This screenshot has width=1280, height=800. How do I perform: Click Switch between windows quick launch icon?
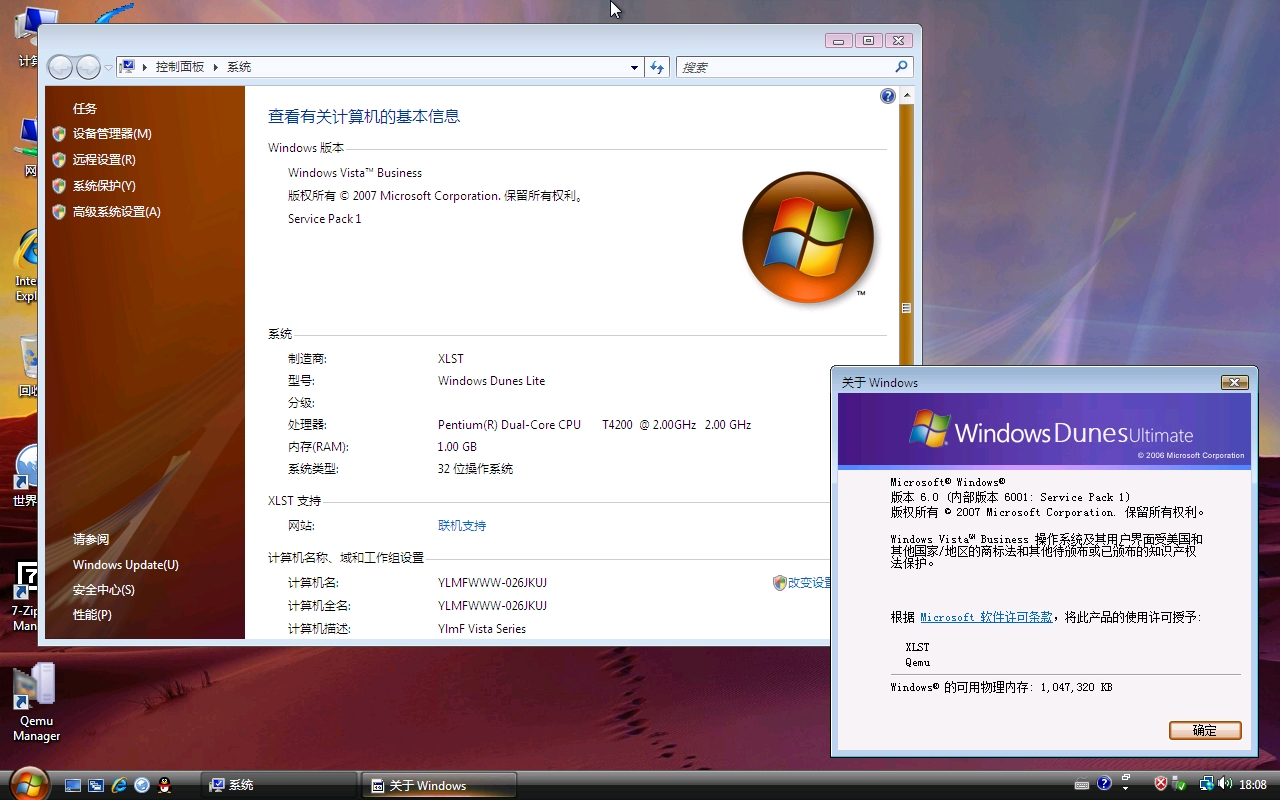tap(96, 785)
